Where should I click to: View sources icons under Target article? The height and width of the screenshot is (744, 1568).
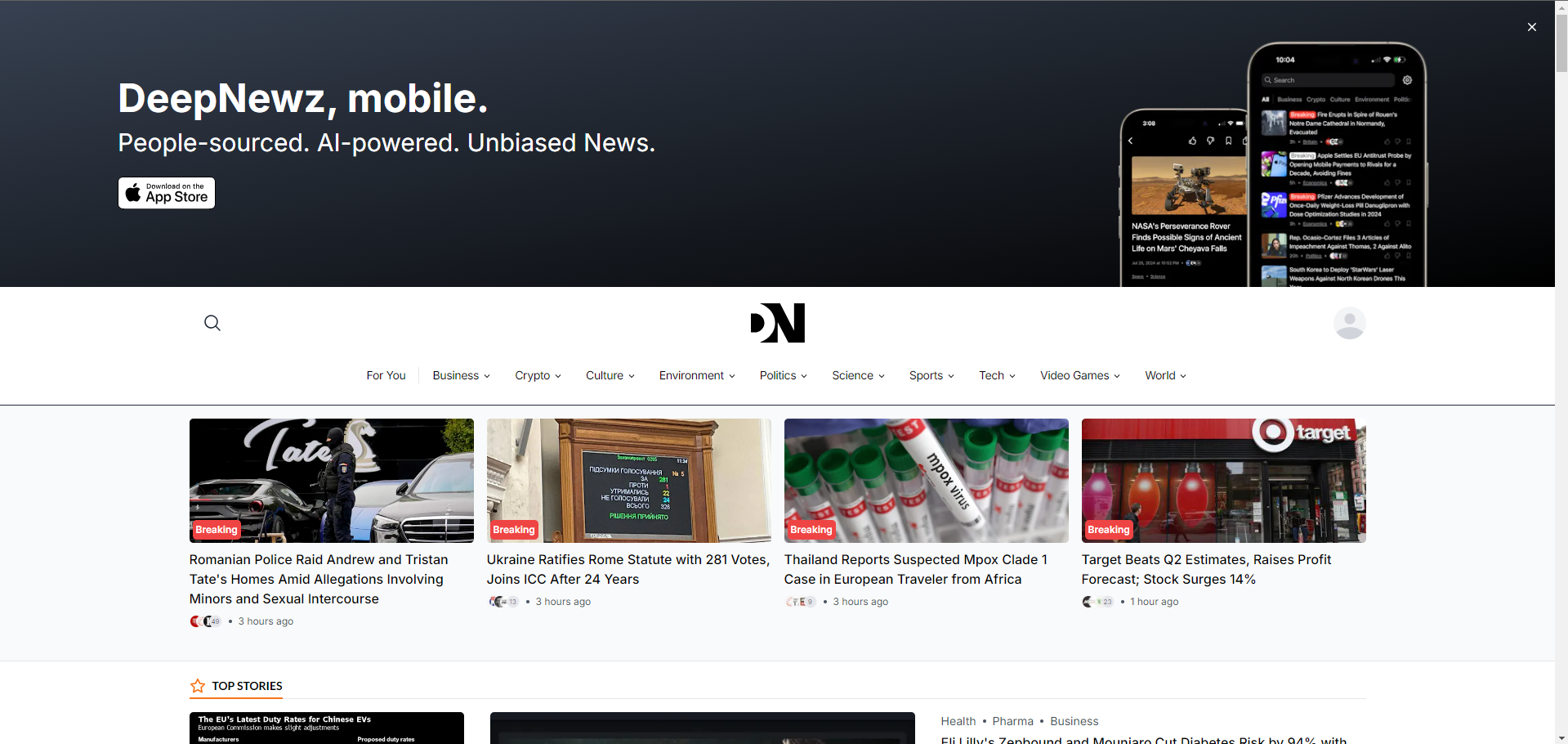pos(1098,602)
